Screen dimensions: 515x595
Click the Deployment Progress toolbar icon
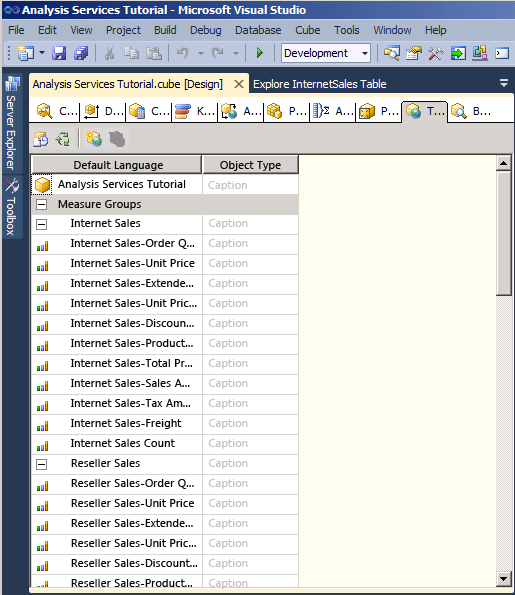[458, 53]
